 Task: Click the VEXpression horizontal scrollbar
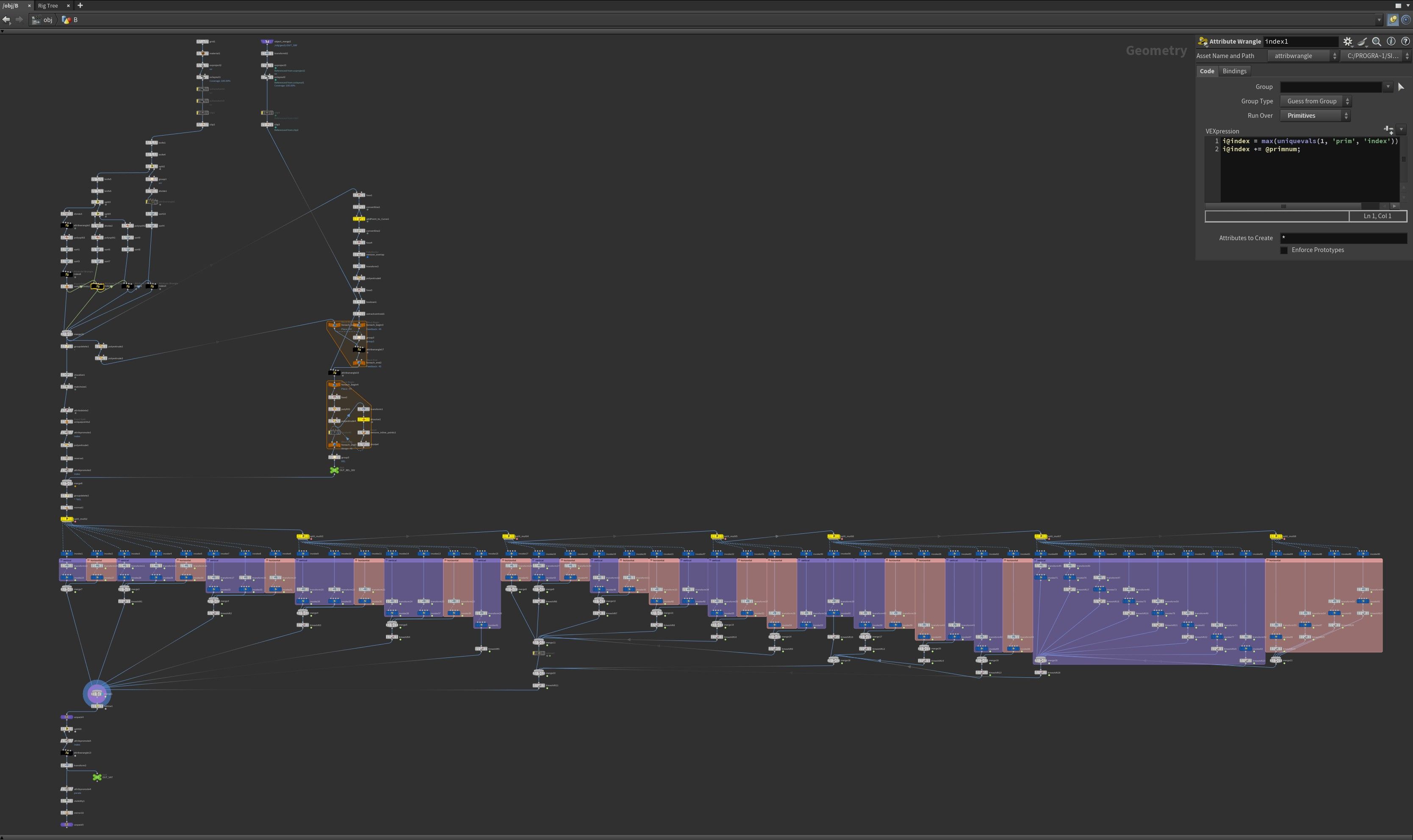click(1283, 206)
